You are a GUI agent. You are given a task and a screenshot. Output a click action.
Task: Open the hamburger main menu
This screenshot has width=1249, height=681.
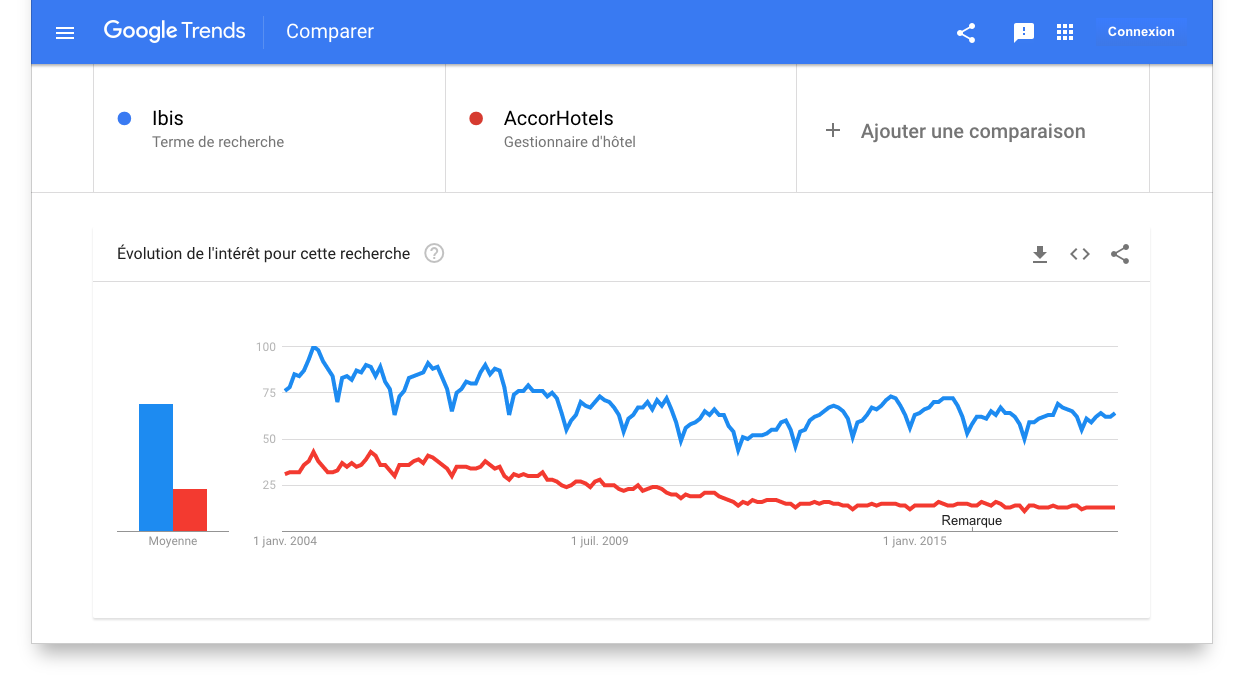pyautogui.click(x=65, y=32)
